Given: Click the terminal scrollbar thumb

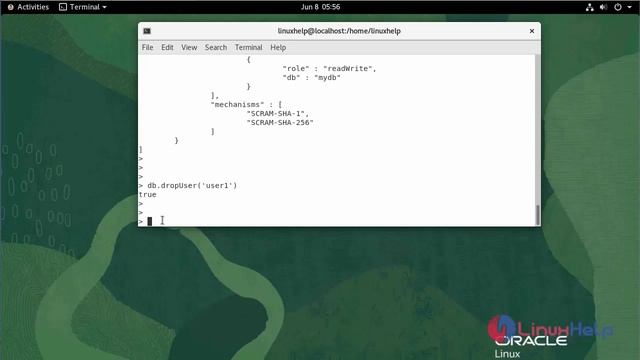Looking at the screenshot, I should coord(538,215).
